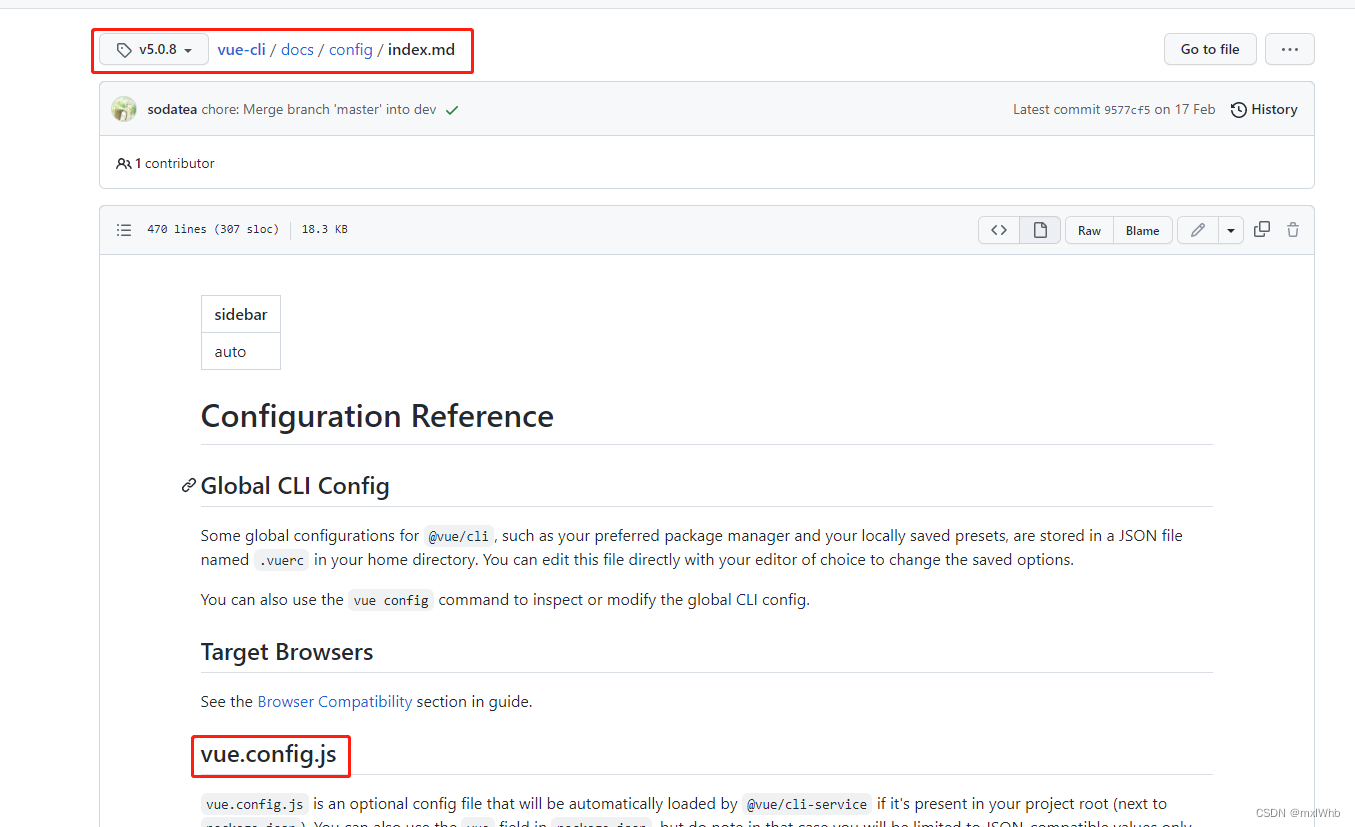
Task: Click the Go to file button
Action: click(1210, 49)
